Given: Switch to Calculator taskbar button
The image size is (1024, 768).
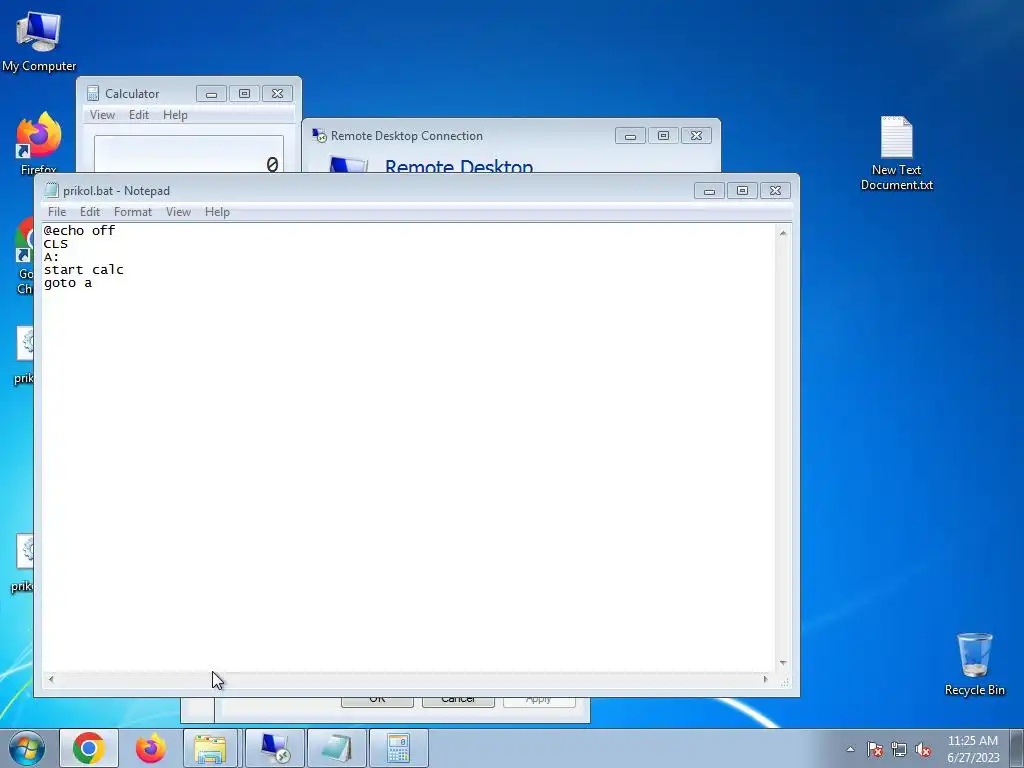Looking at the screenshot, I should click(399, 748).
